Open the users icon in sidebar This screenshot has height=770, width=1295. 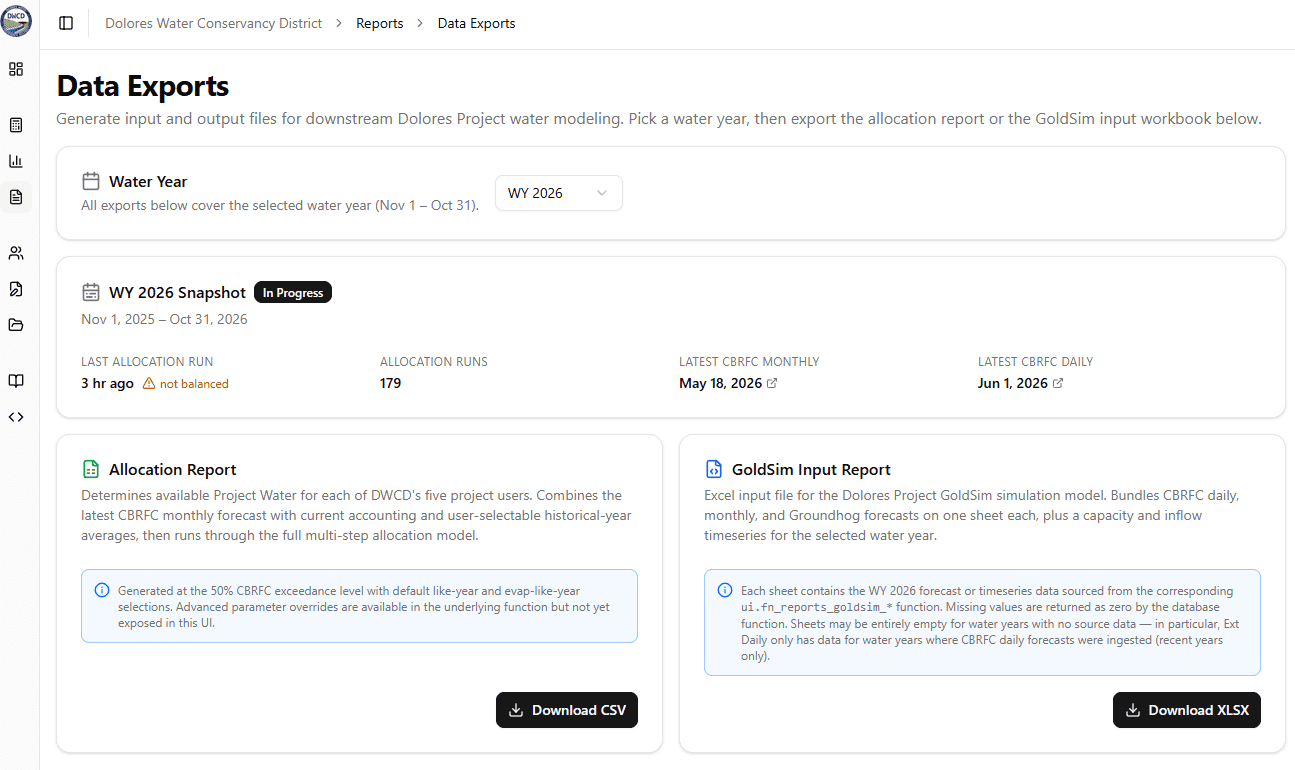coord(16,253)
